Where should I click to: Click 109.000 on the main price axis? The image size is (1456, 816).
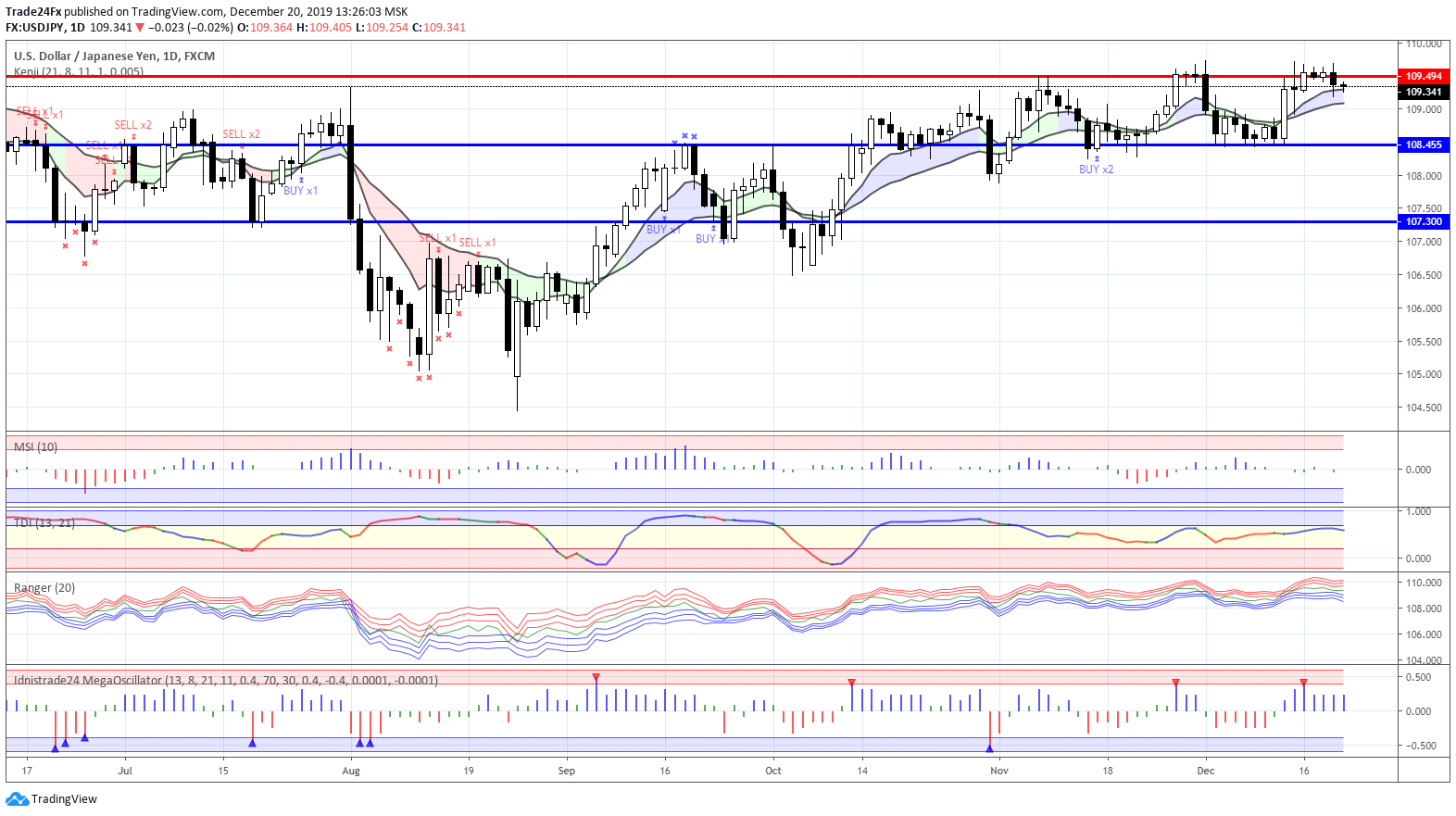click(x=1424, y=109)
